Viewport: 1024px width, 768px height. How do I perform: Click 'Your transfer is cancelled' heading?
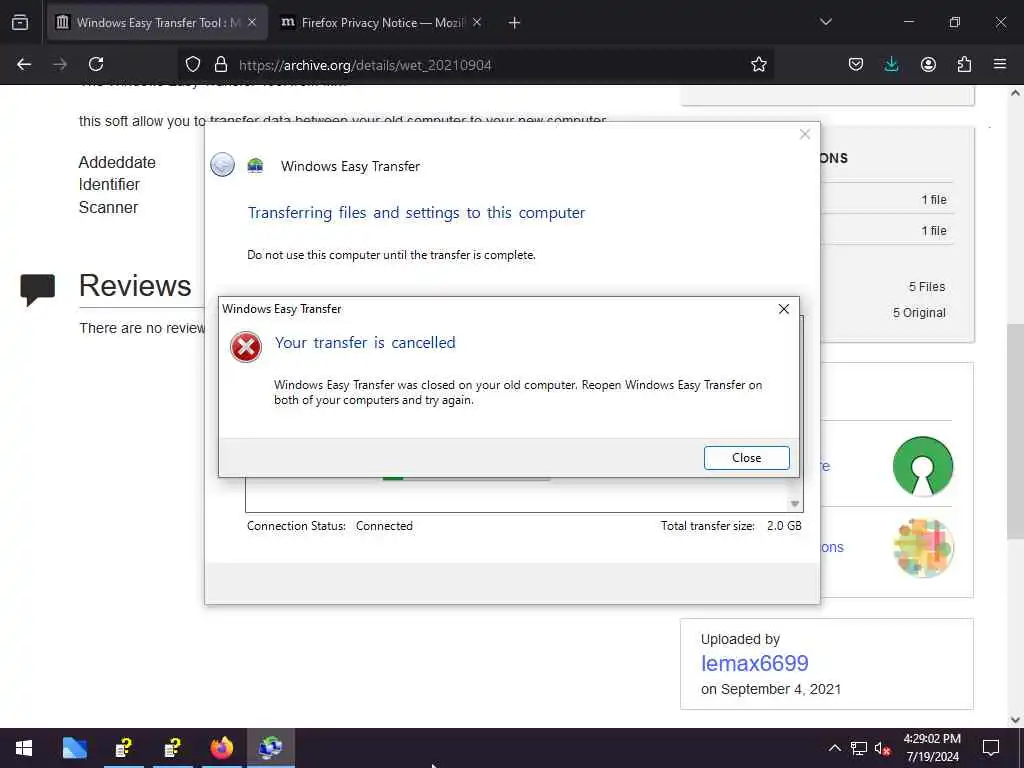point(365,343)
